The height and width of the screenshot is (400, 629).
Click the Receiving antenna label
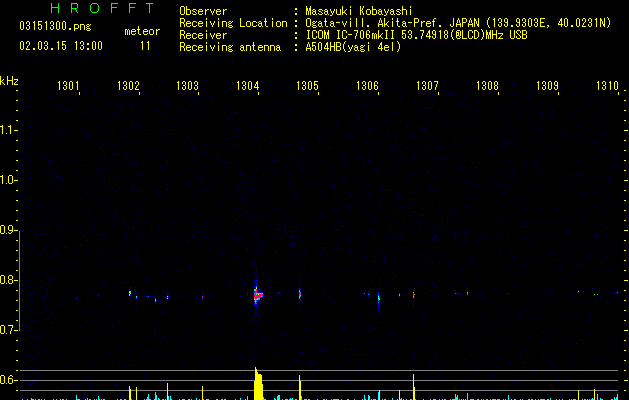coord(230,47)
